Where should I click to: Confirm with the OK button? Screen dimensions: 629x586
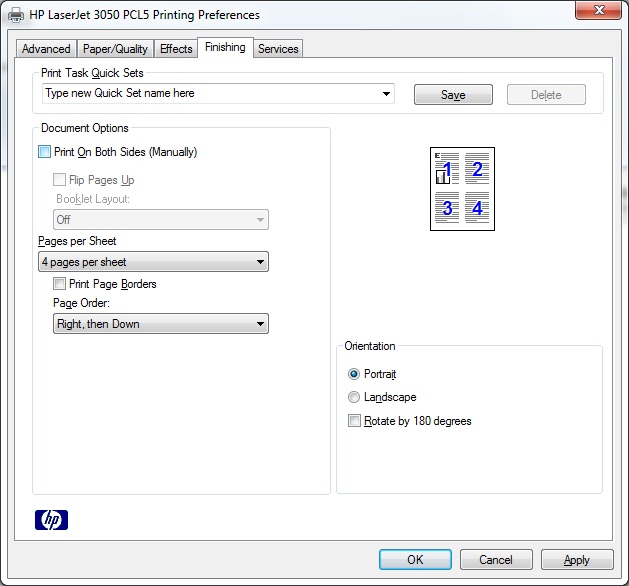tap(415, 560)
